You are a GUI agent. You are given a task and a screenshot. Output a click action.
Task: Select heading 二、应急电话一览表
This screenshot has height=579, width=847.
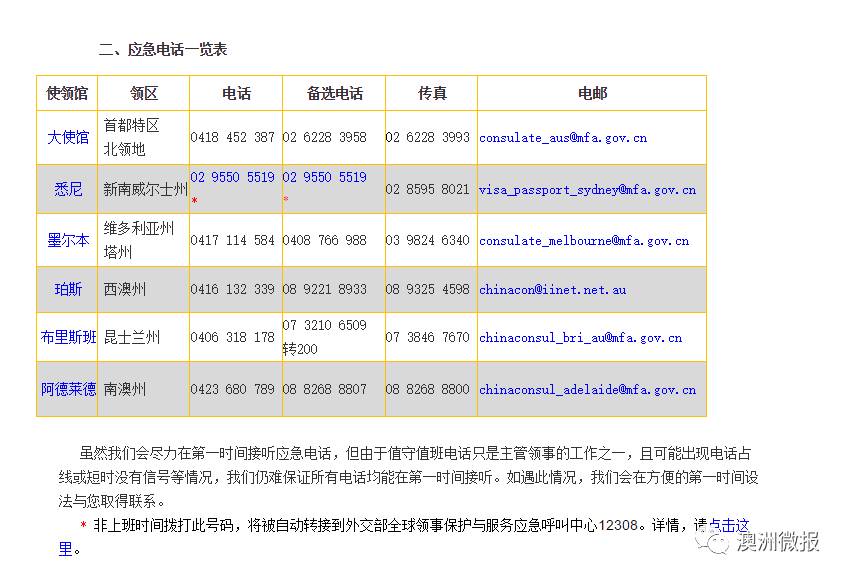163,50
